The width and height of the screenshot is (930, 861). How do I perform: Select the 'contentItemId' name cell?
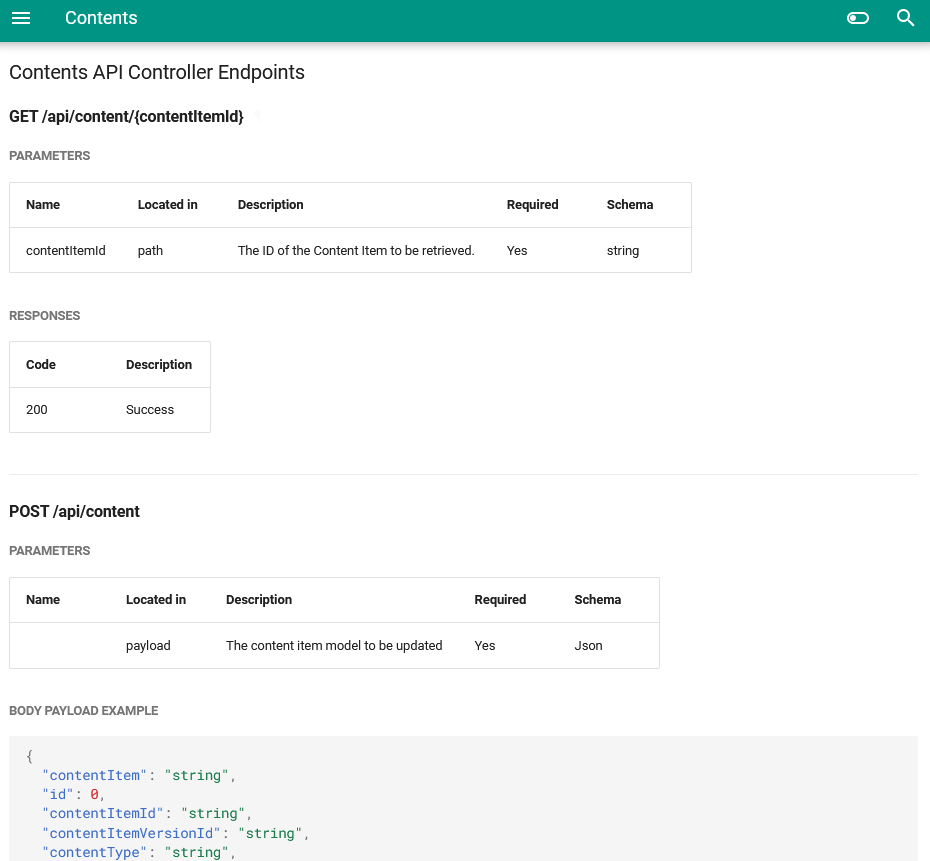tap(66, 250)
